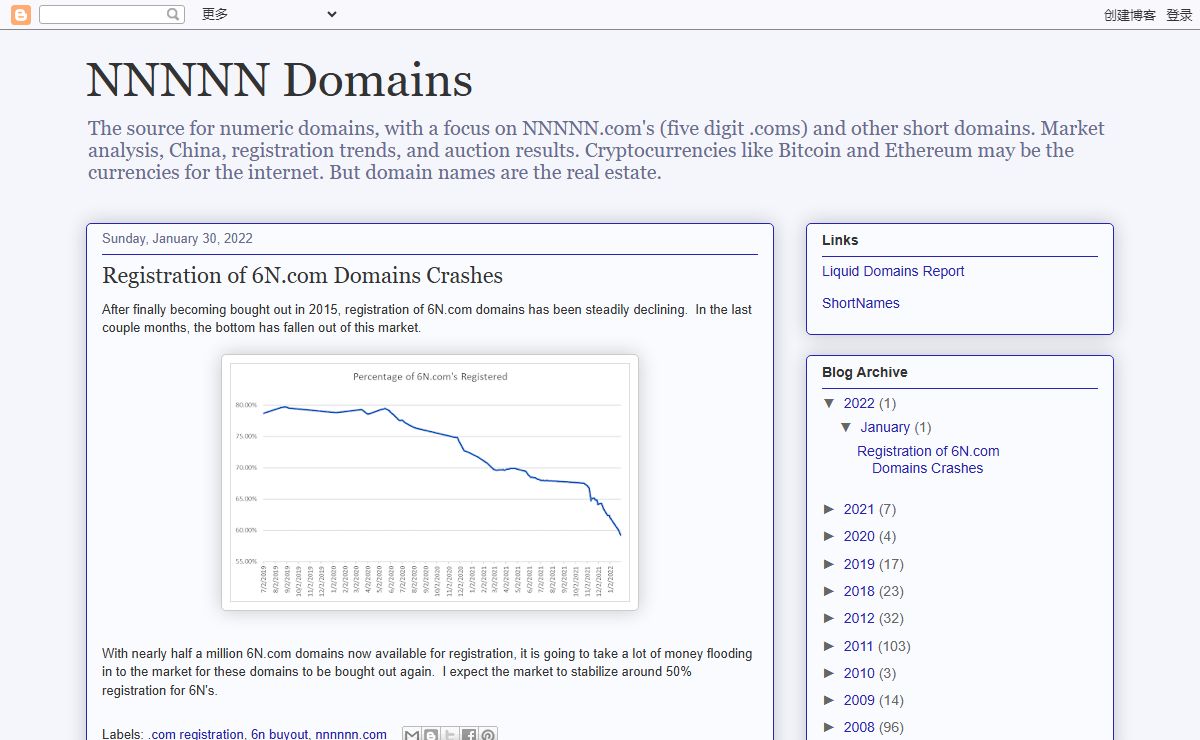Share post to Pinterest icon

[x=487, y=735]
